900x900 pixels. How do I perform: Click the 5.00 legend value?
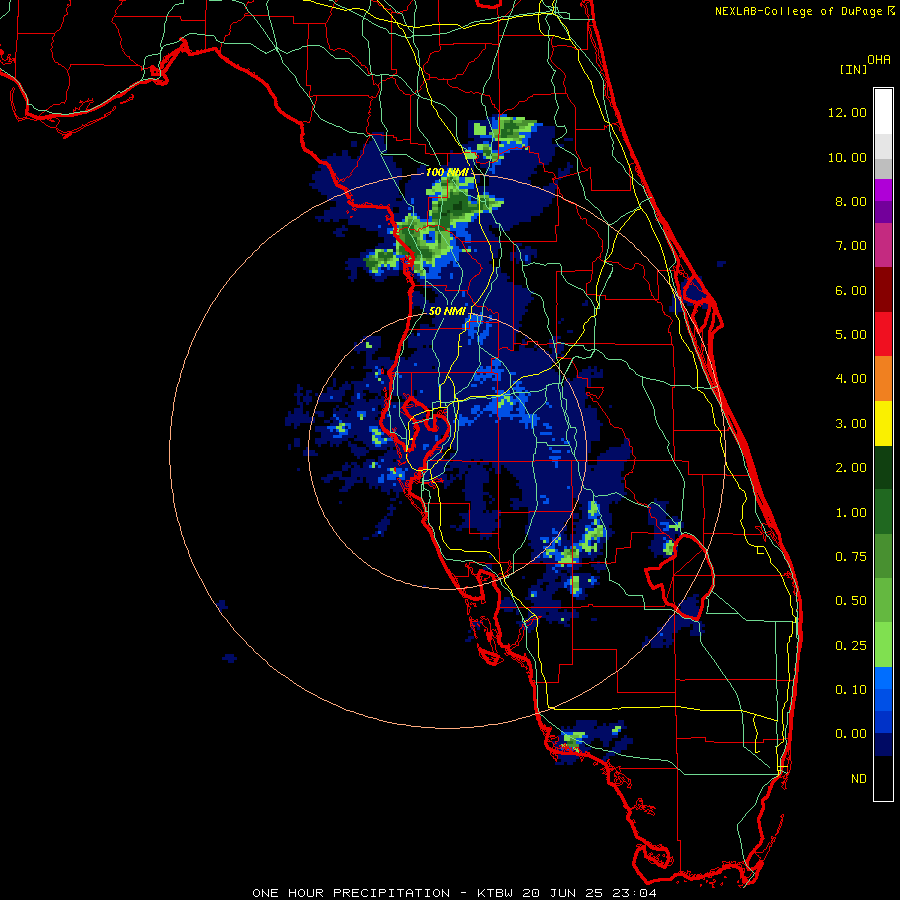[851, 335]
